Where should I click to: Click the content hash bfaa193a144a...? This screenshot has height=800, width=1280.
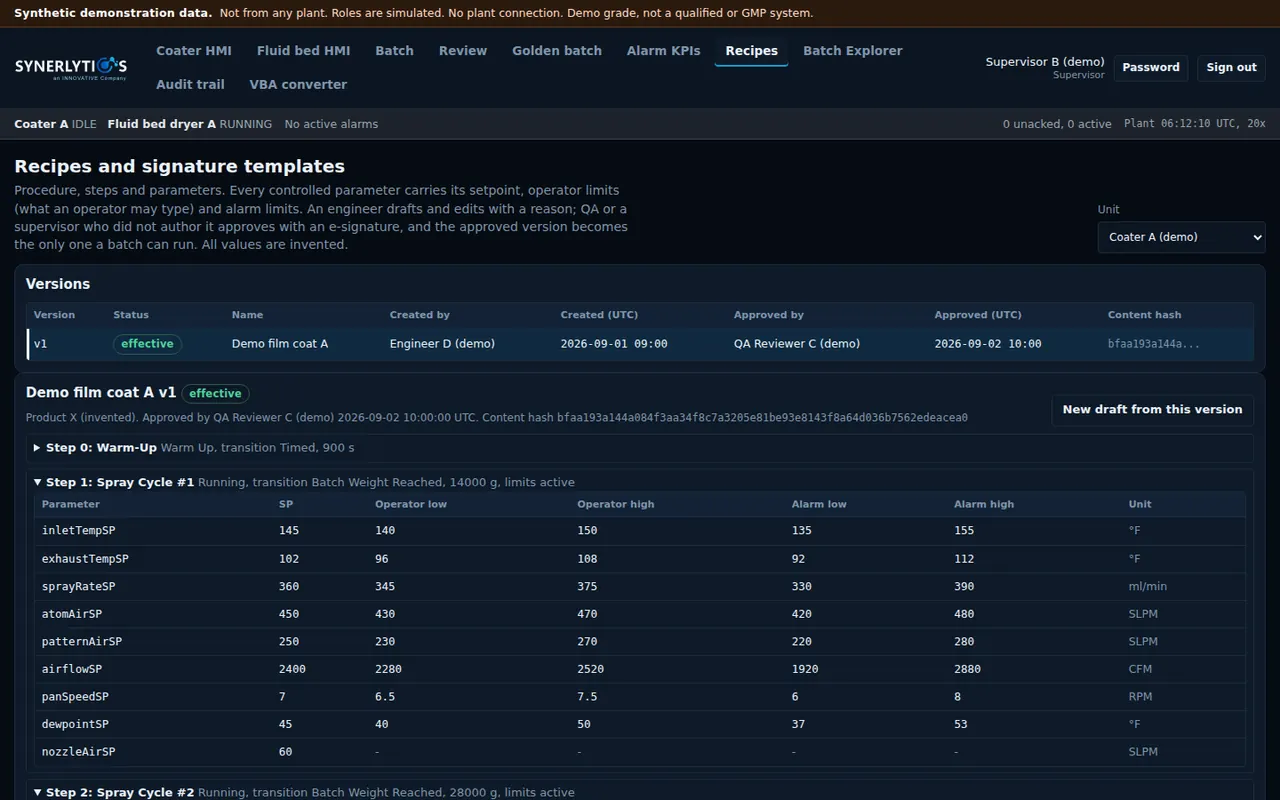pyautogui.click(x=1153, y=344)
